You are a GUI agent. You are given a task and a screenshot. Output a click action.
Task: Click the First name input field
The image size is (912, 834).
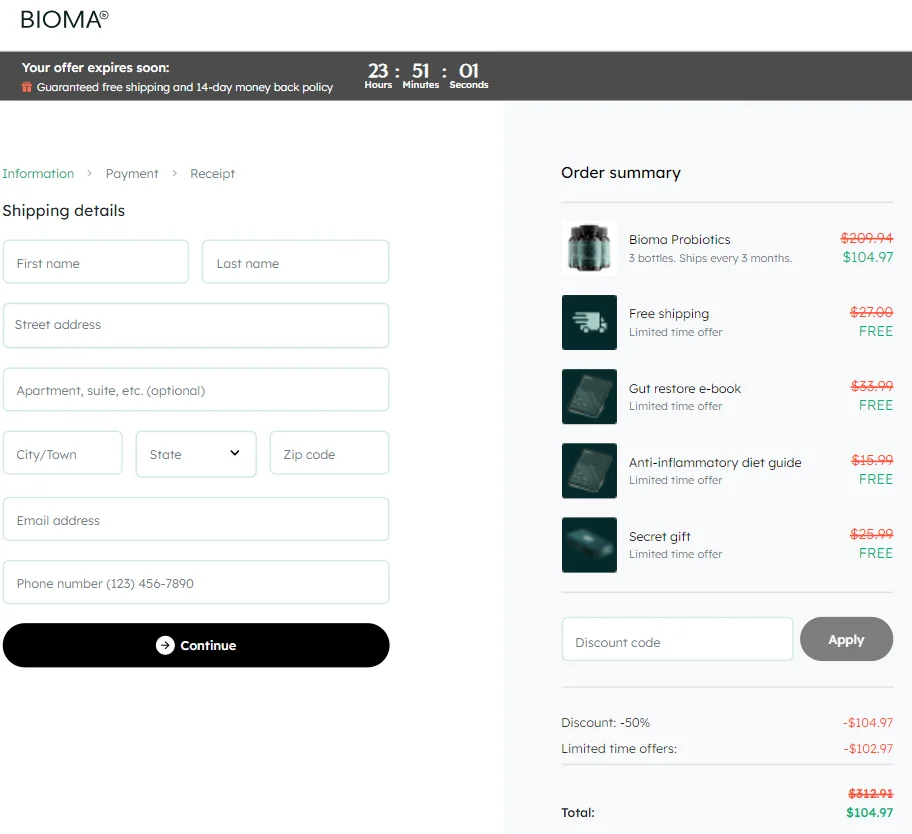[x=95, y=261]
